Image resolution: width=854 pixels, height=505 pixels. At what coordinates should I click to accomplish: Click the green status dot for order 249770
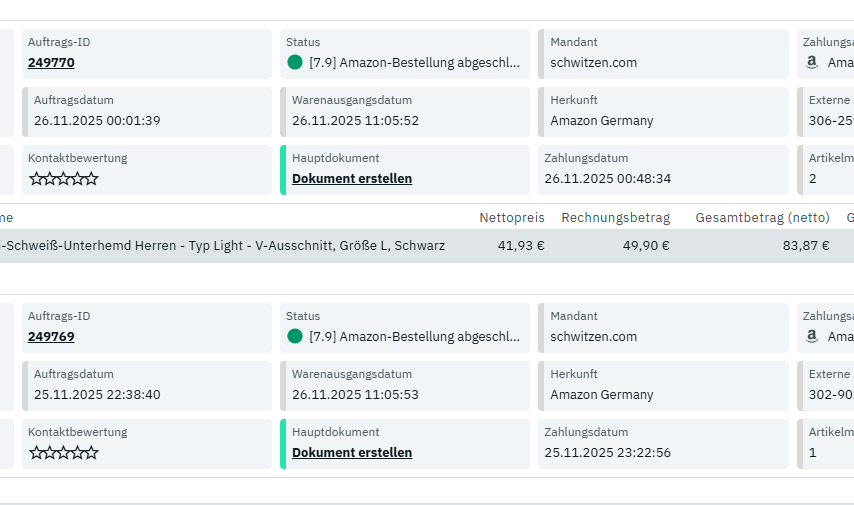pos(295,62)
